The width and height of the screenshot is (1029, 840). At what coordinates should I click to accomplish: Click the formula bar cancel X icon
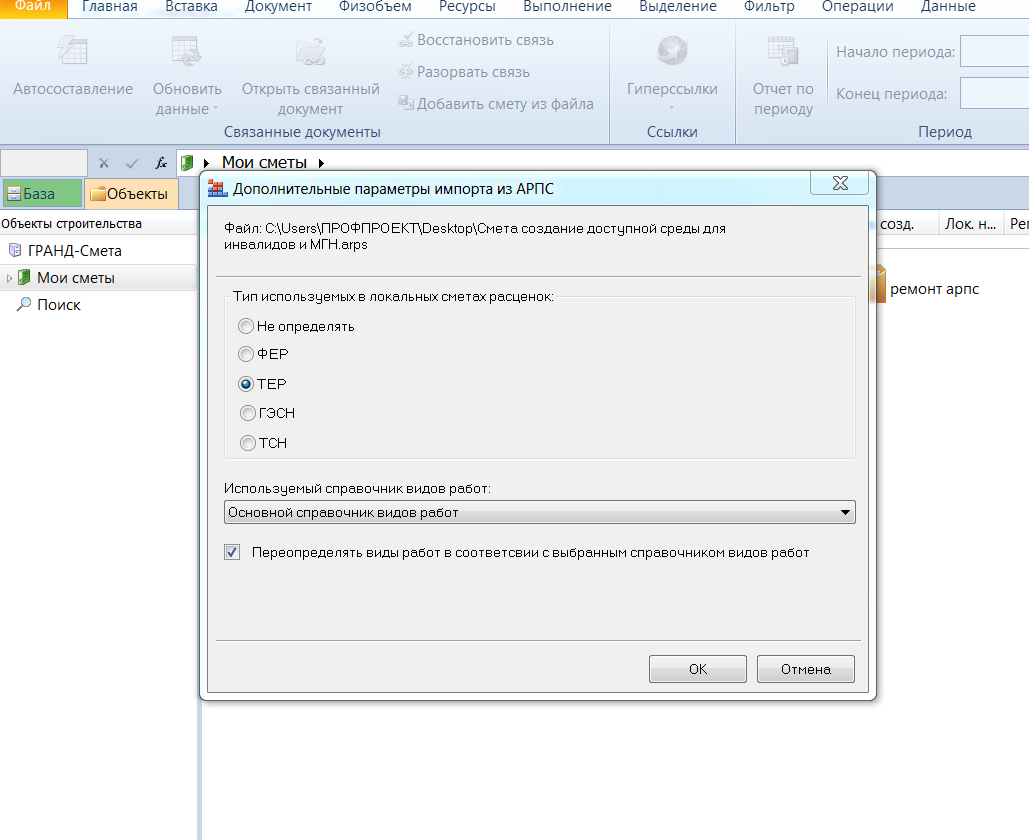(104, 163)
